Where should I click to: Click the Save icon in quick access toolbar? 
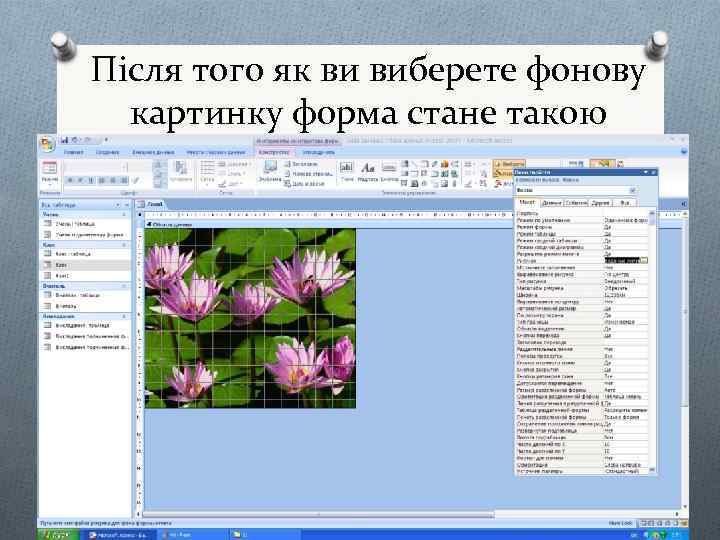(x=65, y=140)
